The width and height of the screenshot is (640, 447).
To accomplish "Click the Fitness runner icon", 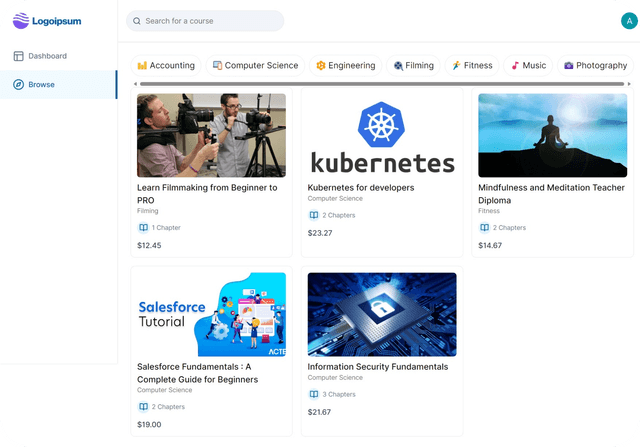I will 456,65.
